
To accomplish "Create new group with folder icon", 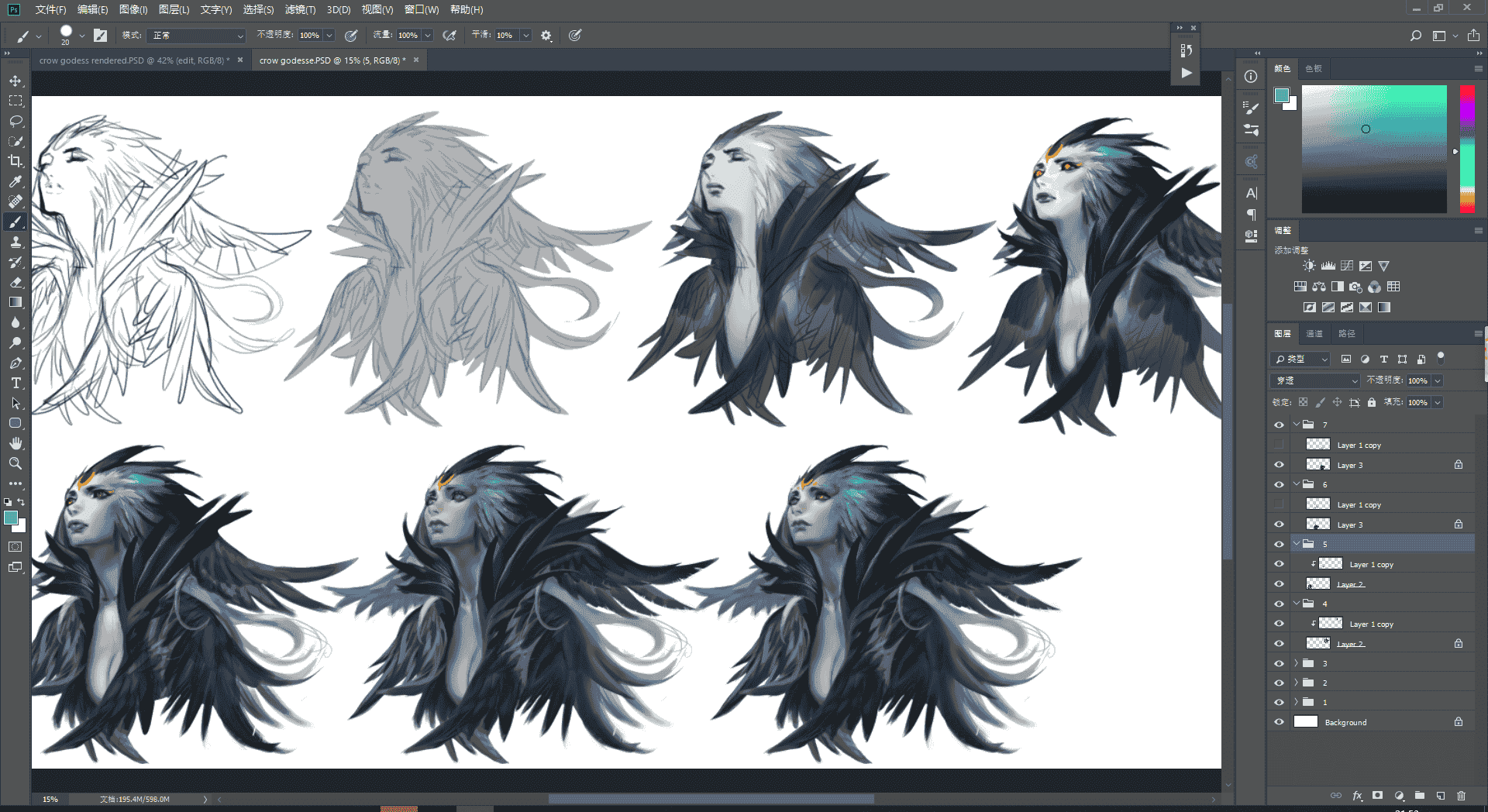I will [x=1420, y=796].
